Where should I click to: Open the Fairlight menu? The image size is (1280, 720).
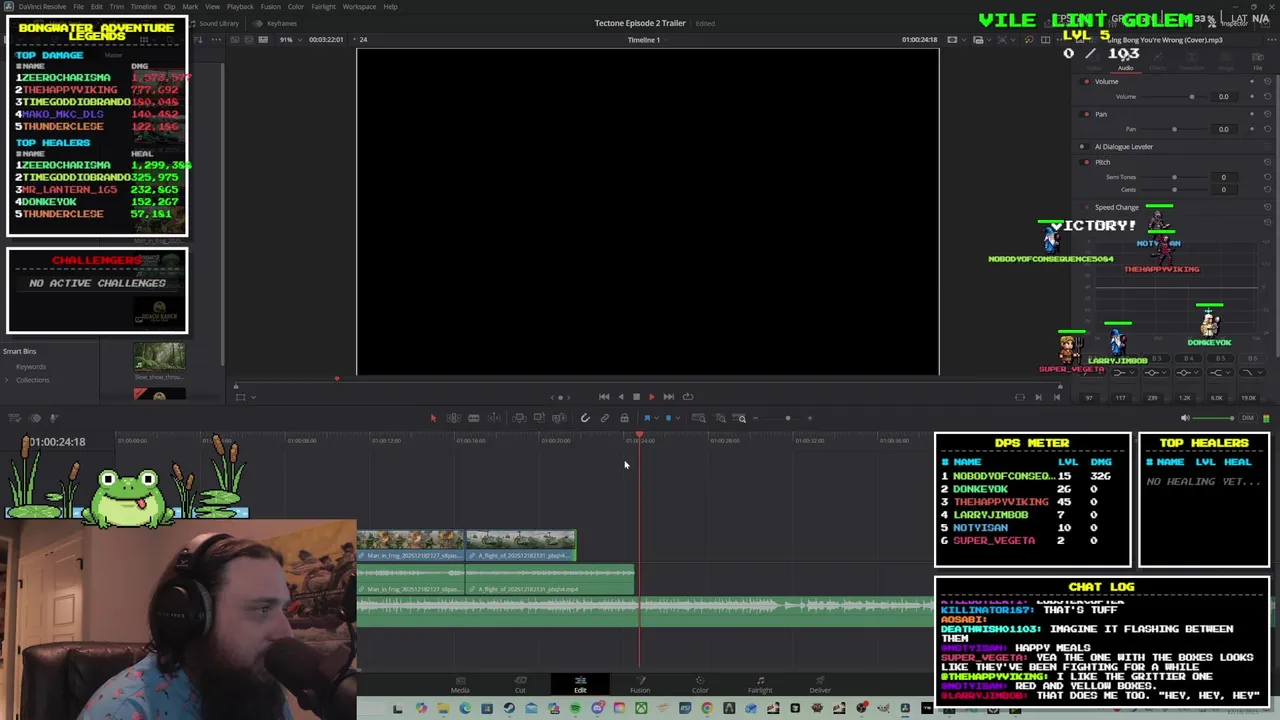coord(323,6)
